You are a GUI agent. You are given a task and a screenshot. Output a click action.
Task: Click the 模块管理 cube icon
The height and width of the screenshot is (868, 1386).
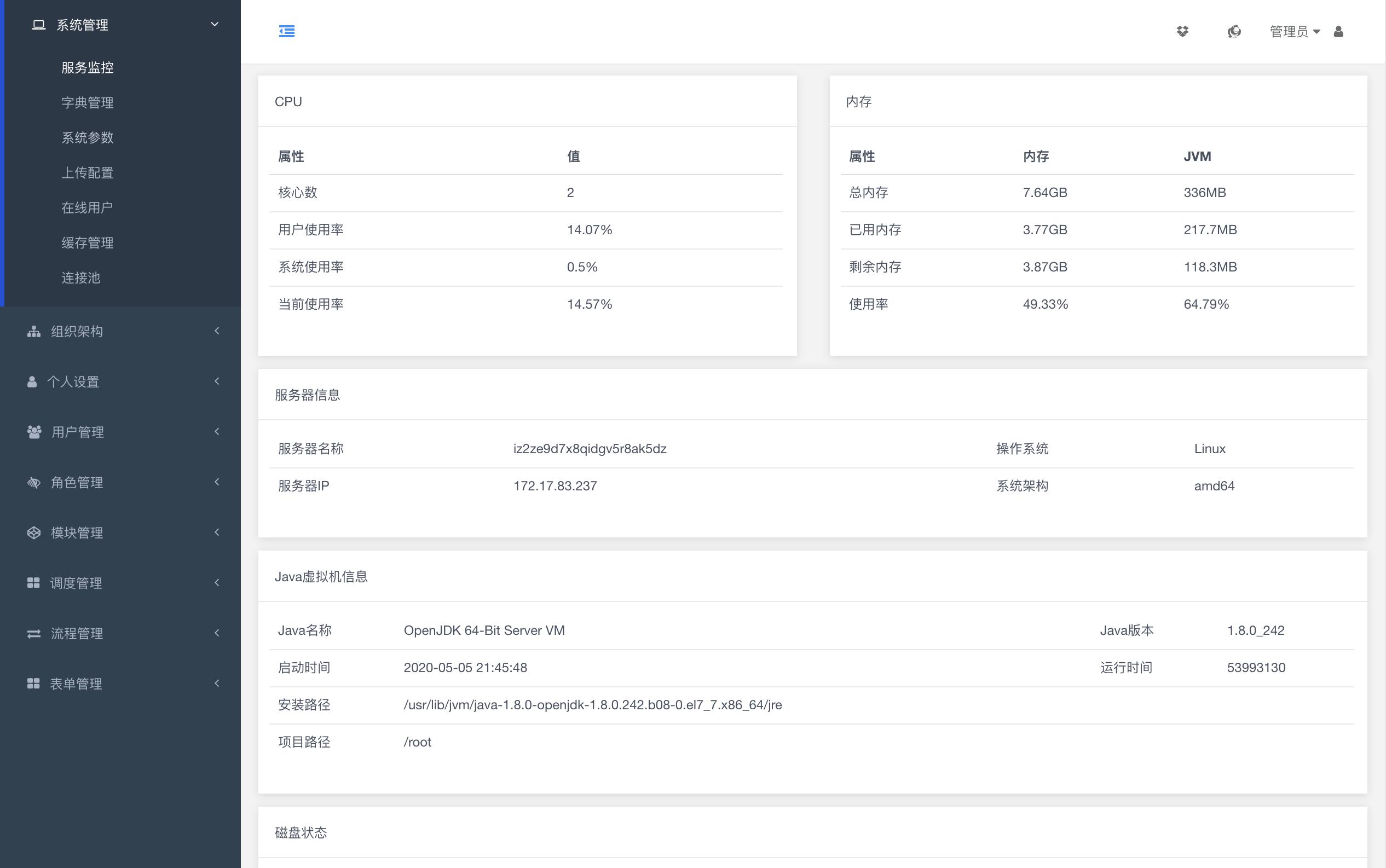point(34,532)
